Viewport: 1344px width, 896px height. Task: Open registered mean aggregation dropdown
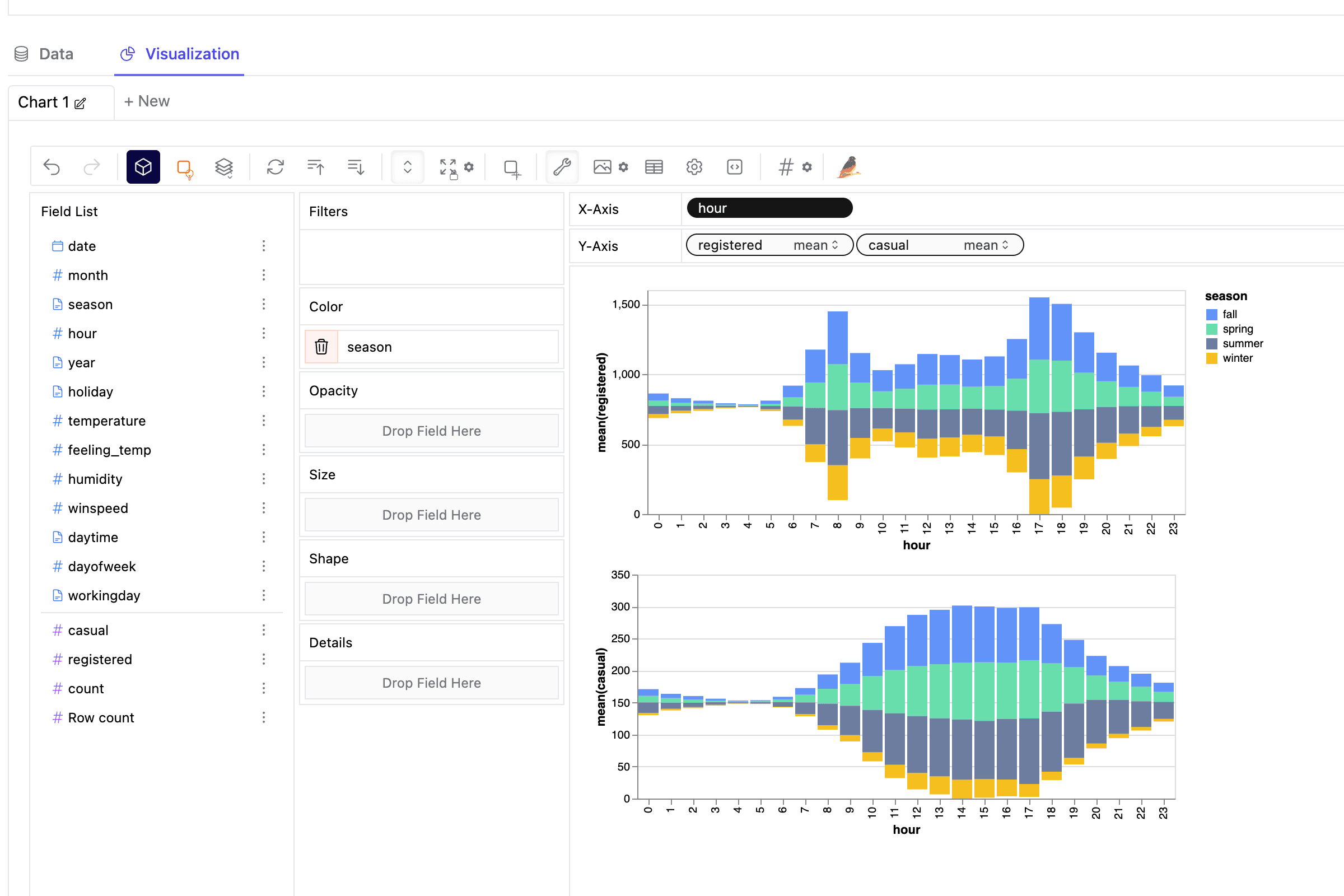815,245
